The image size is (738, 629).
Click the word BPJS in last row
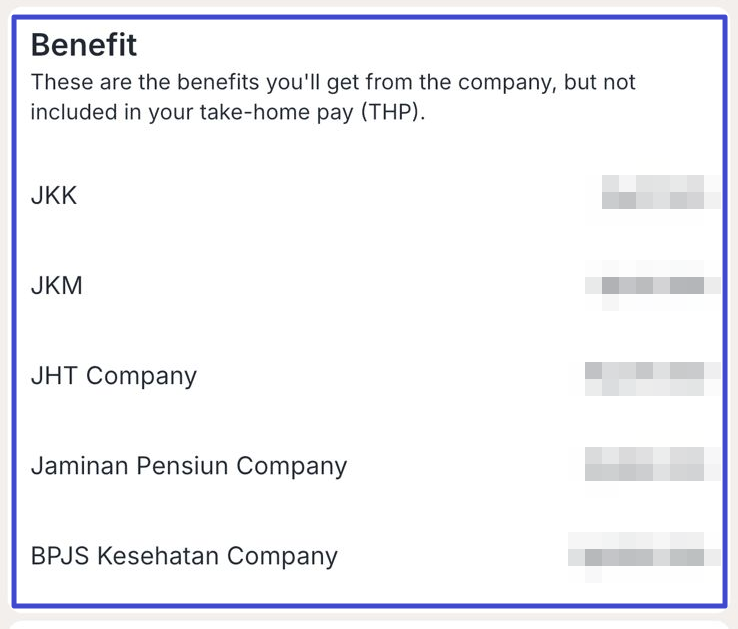[x=60, y=556]
